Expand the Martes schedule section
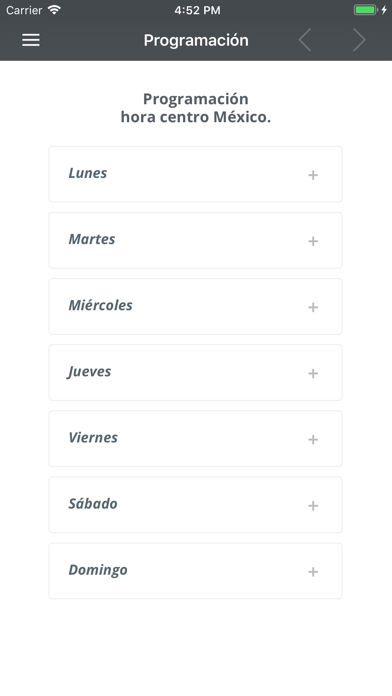The width and height of the screenshot is (392, 696). [195, 240]
